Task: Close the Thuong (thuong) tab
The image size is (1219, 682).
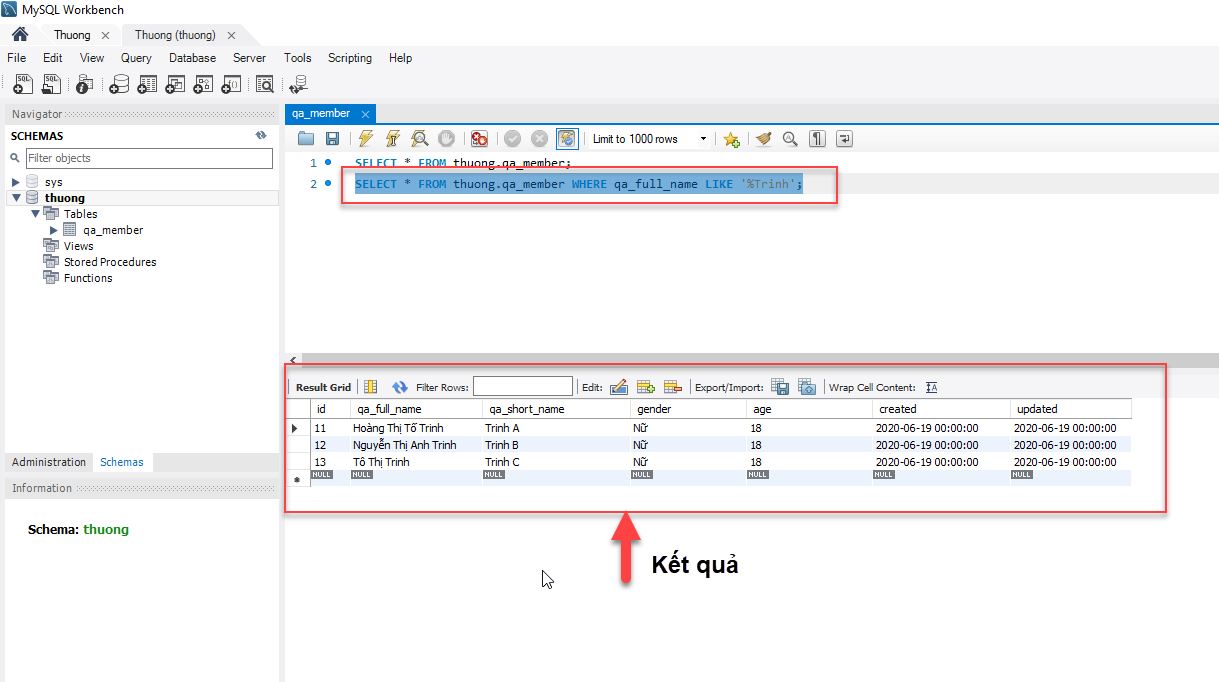Action: [232, 35]
